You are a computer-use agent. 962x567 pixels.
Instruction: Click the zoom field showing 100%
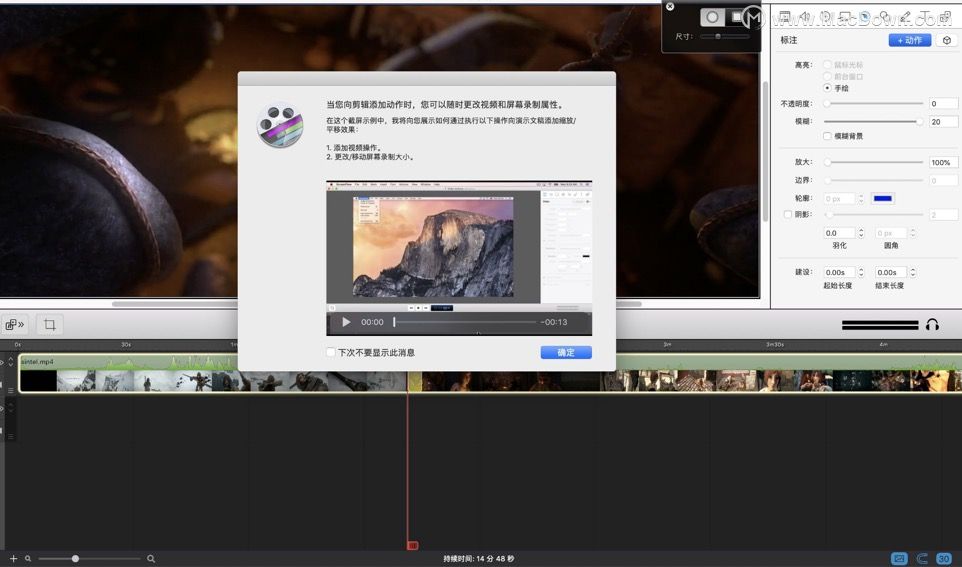click(x=943, y=162)
